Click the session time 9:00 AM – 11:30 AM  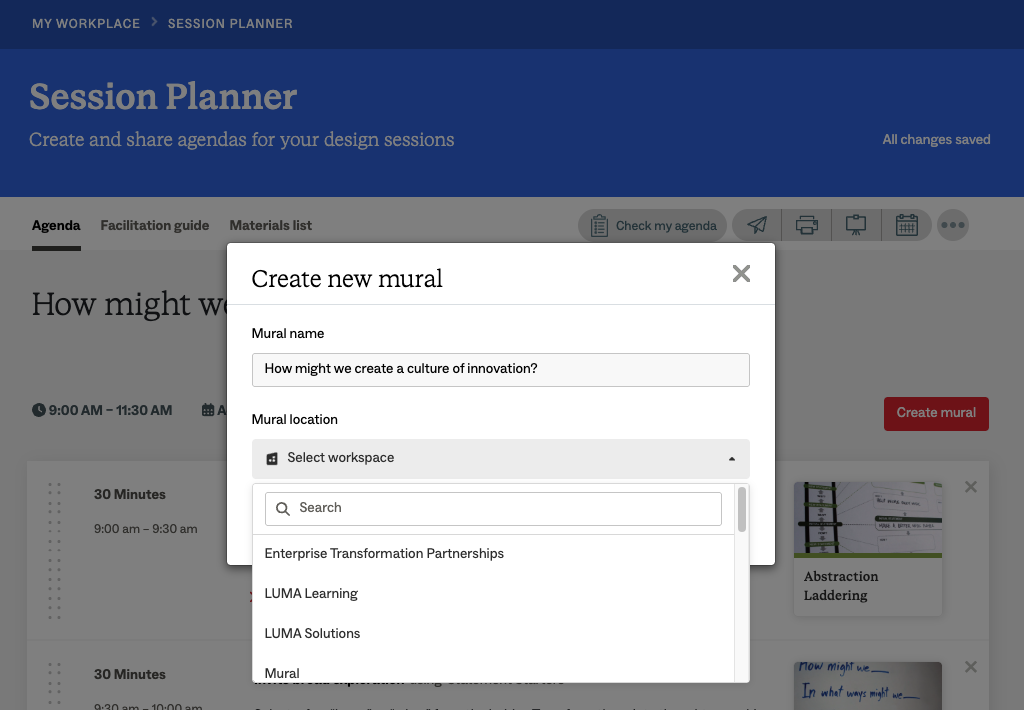[x=110, y=411]
